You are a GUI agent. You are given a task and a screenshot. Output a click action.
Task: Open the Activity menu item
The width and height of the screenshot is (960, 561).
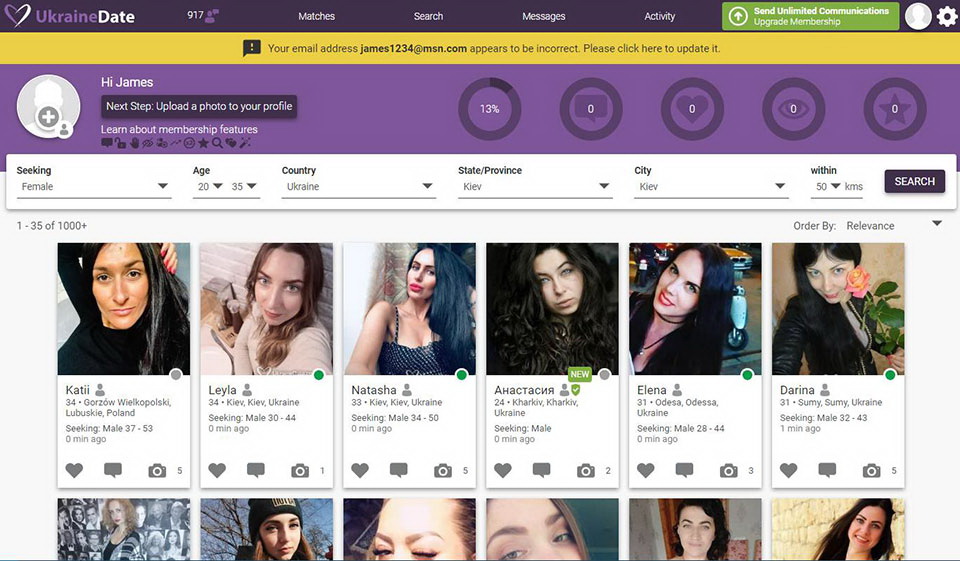tap(659, 17)
